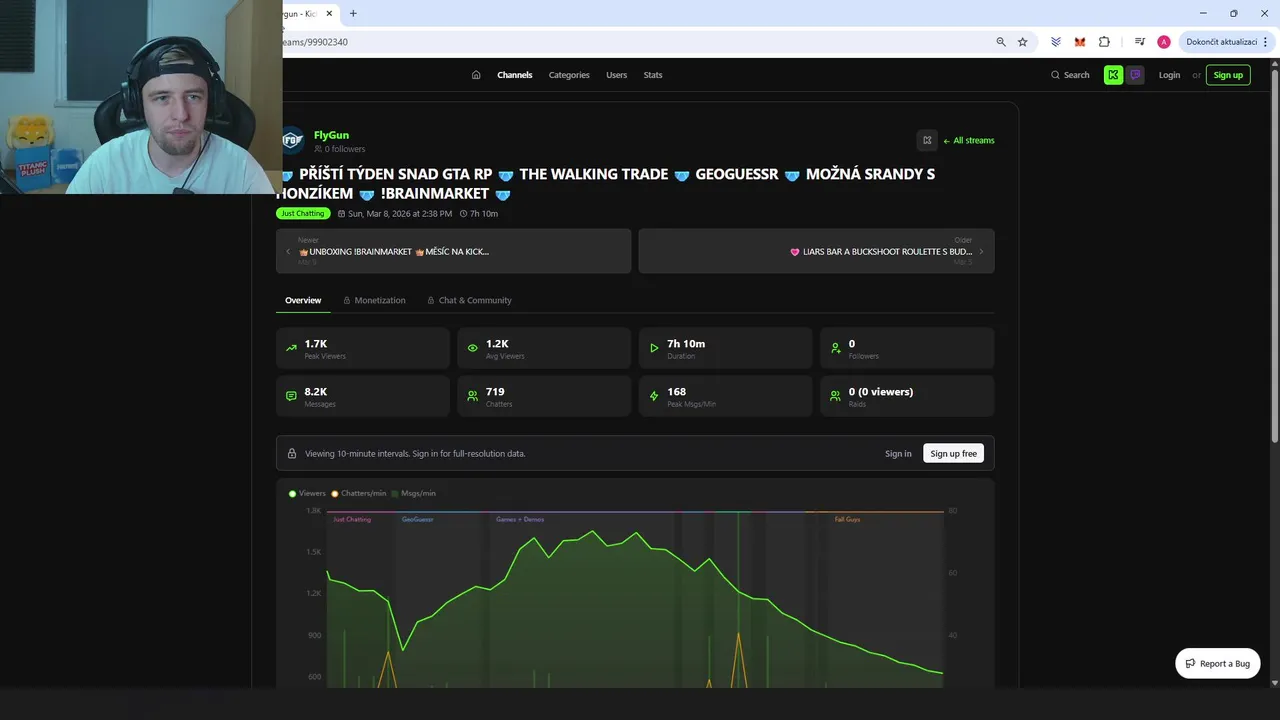
Task: Click the GeoGuessr segment label in chart
Action: pos(417,519)
